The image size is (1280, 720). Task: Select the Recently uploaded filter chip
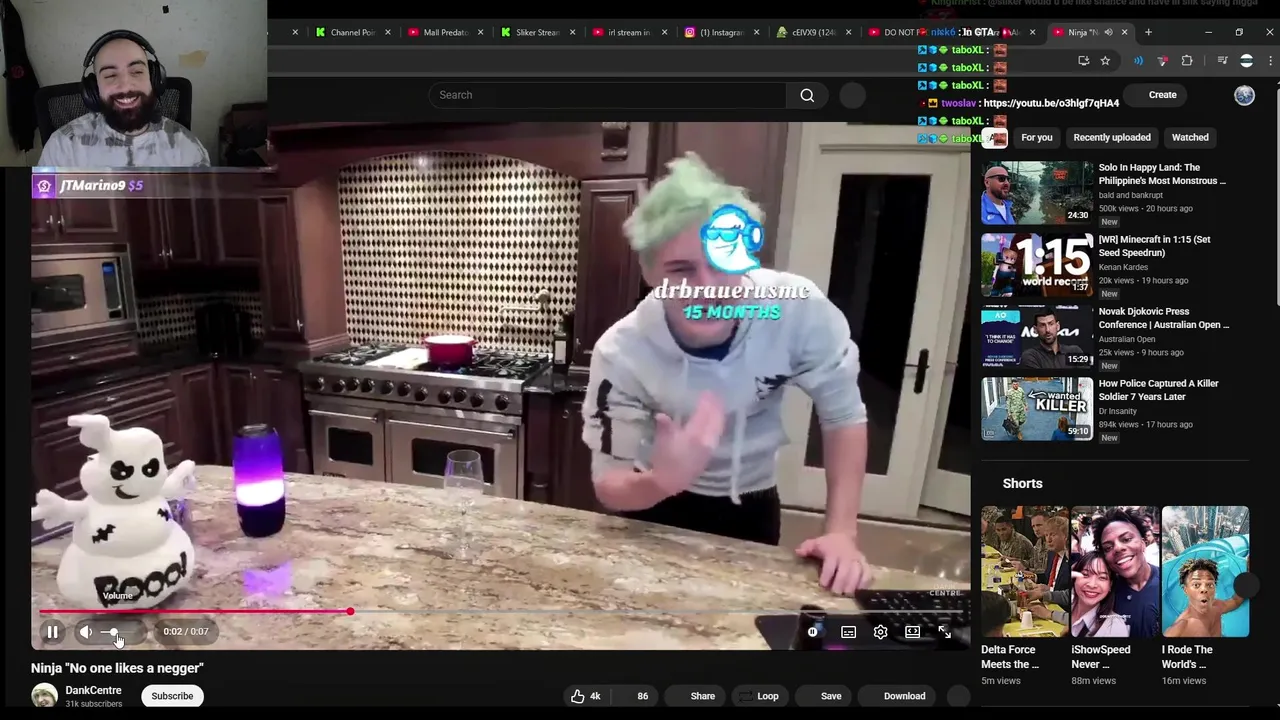click(x=1112, y=138)
